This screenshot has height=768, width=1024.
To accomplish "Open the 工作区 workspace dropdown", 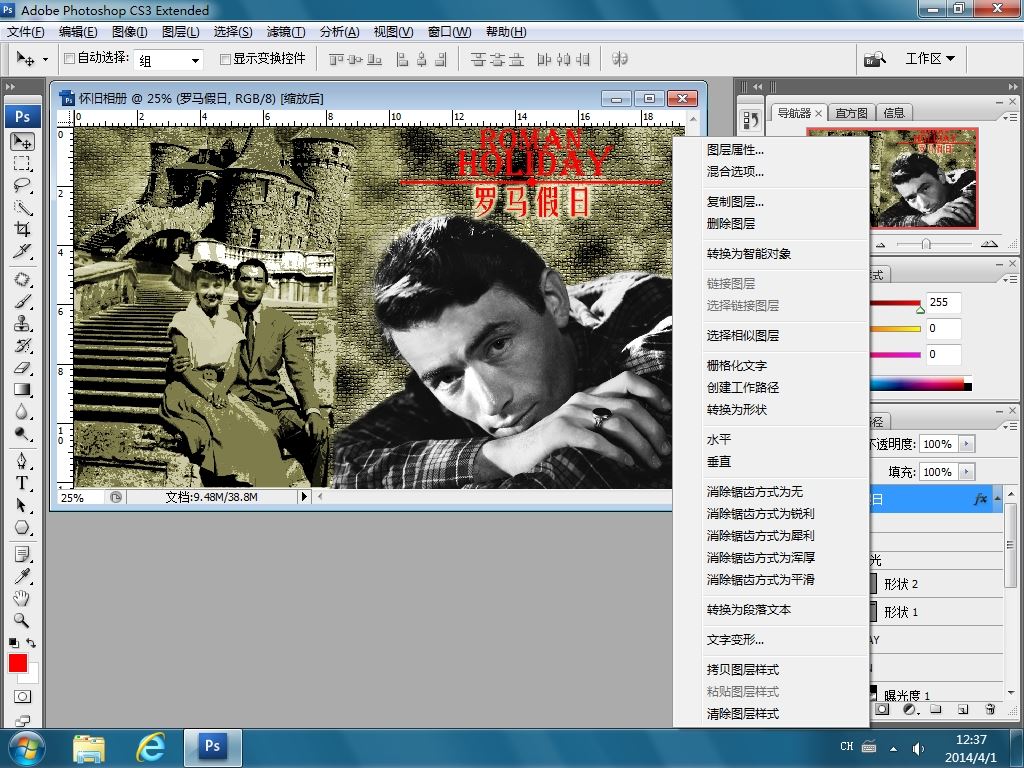I will (930, 59).
